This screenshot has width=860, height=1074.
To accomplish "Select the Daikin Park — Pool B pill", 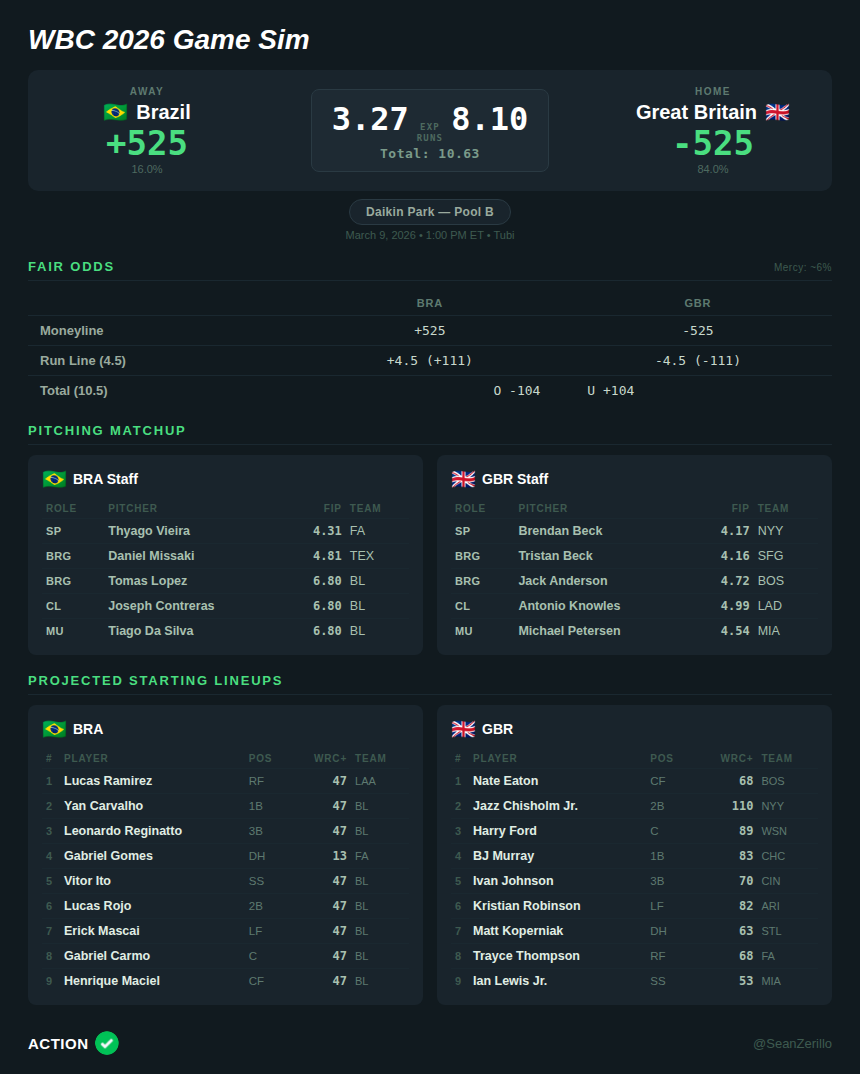I will [x=430, y=212].
